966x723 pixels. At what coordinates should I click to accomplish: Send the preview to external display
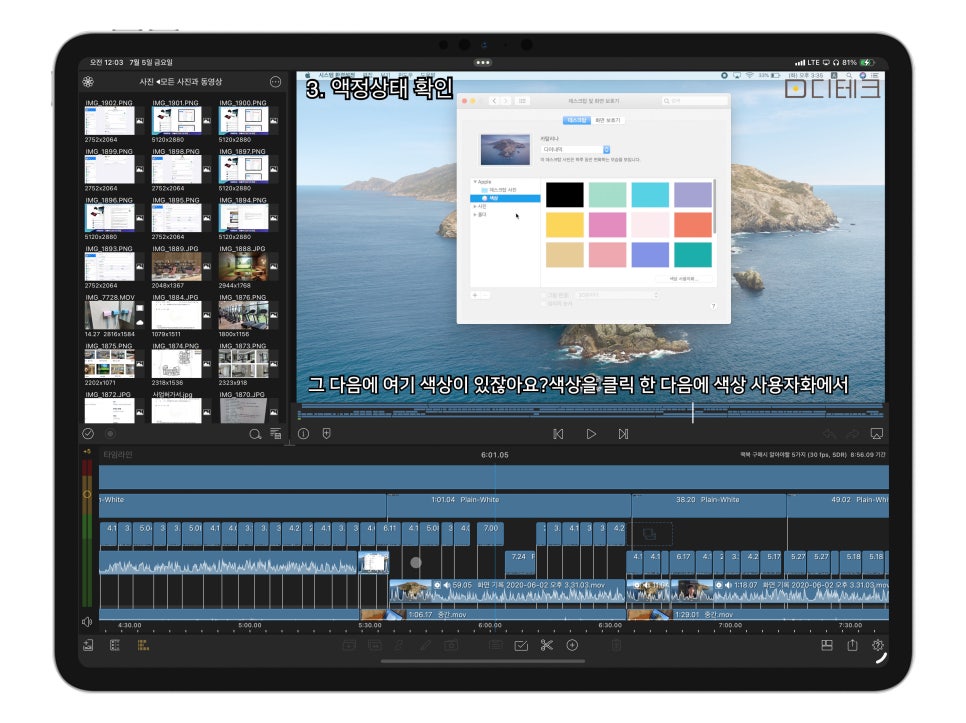click(877, 434)
